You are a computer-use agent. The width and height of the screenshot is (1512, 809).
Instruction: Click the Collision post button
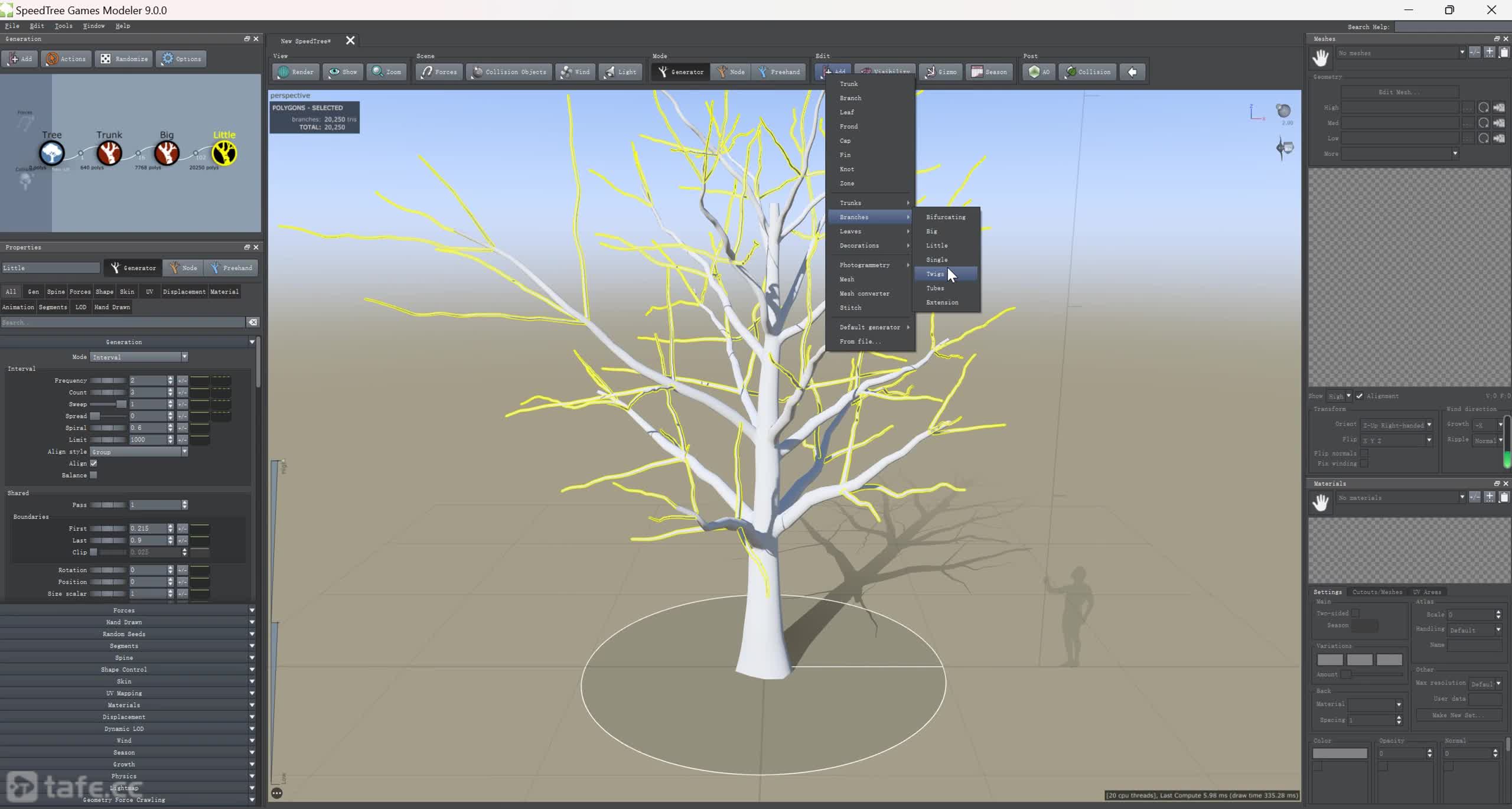click(x=1087, y=72)
